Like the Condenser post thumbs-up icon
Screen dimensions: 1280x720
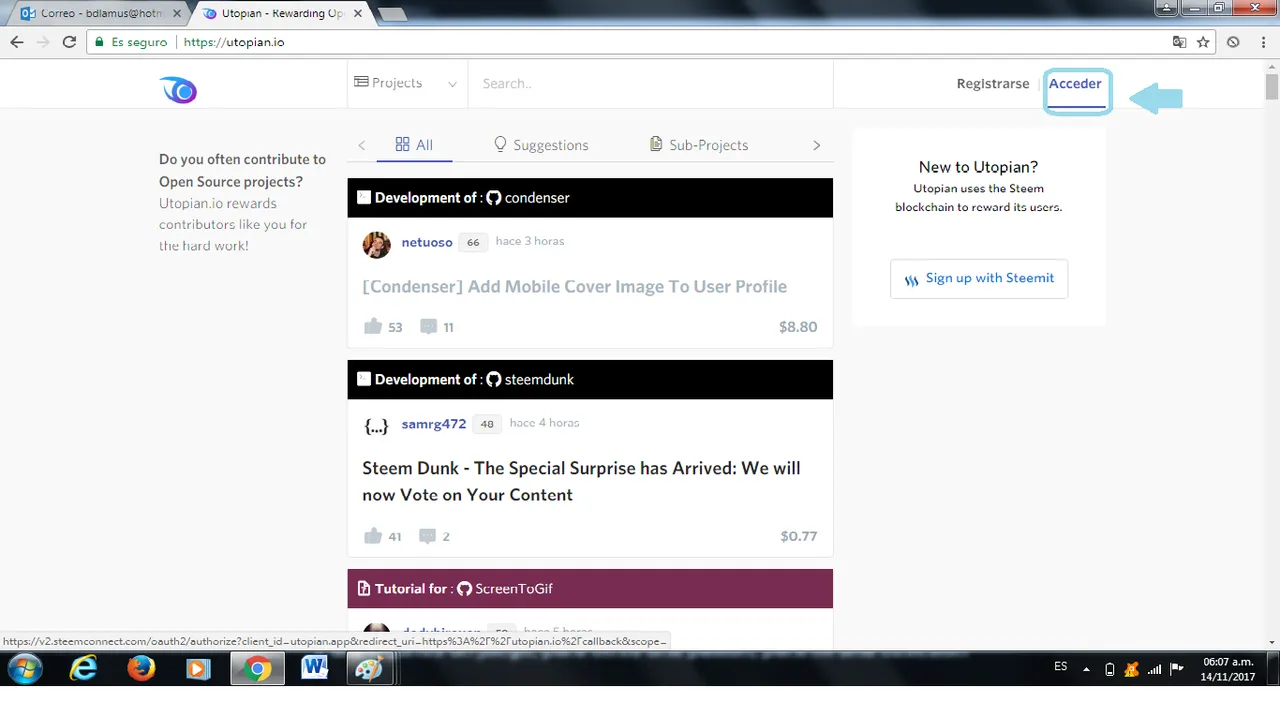(x=373, y=326)
